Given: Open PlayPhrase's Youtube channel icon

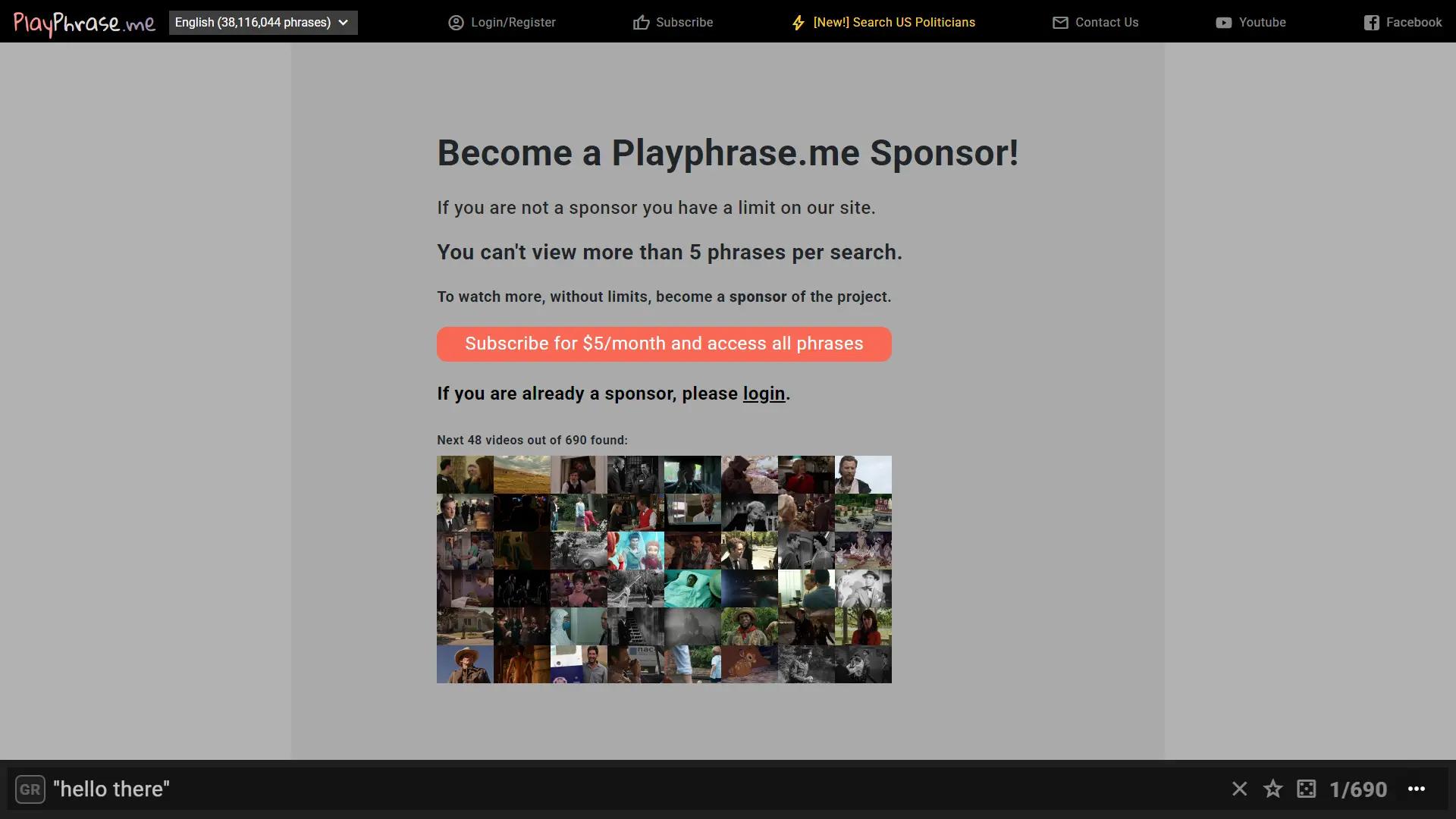Looking at the screenshot, I should (1223, 22).
